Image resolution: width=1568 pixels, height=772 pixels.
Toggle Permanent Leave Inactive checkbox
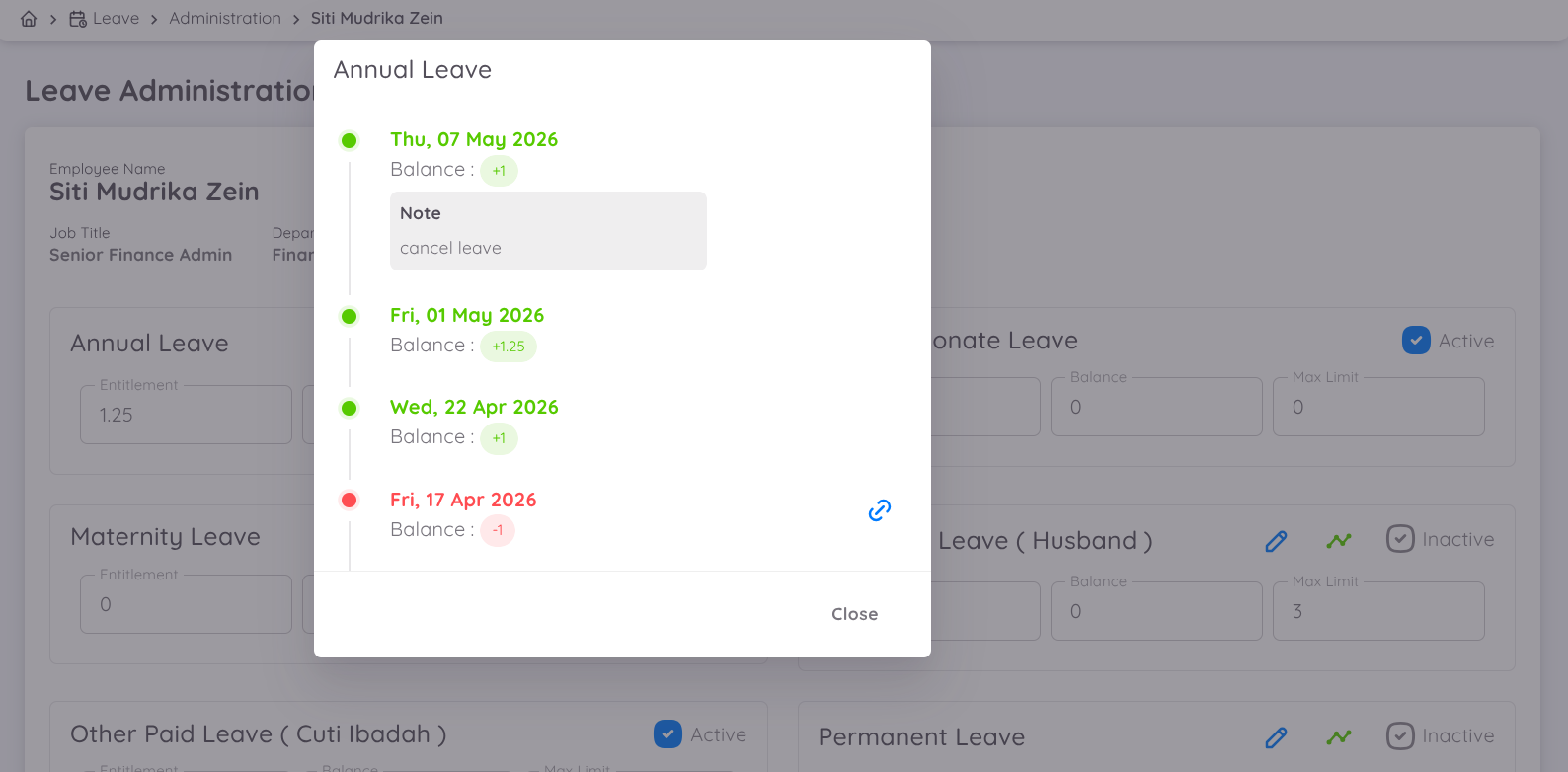[1400, 735]
